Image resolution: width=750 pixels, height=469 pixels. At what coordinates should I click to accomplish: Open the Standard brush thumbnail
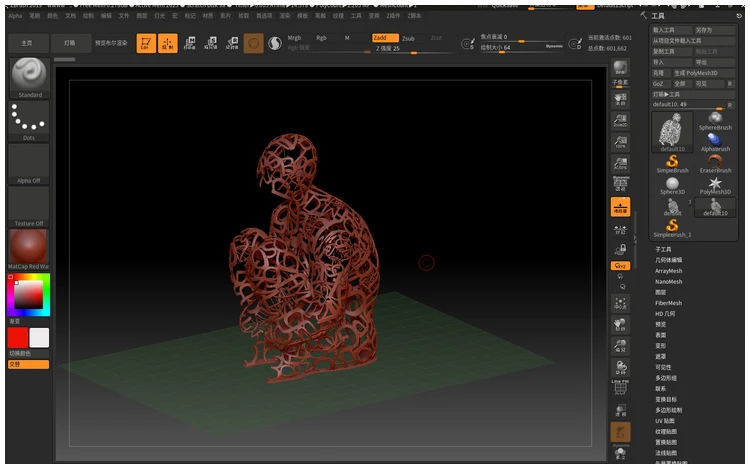pos(29,75)
